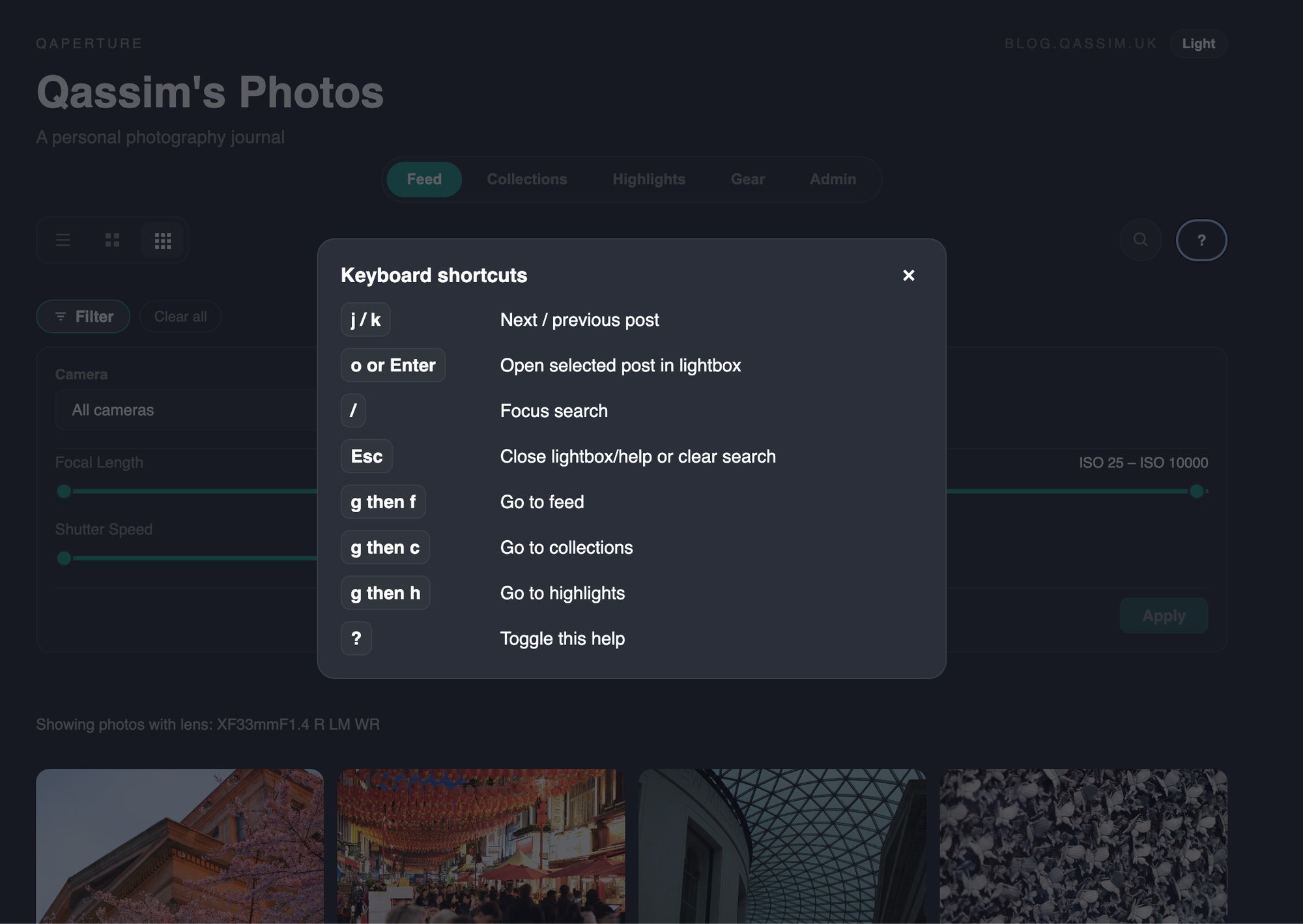This screenshot has height=924, width=1303.
Task: Toggle the help question mark button
Action: [1201, 240]
